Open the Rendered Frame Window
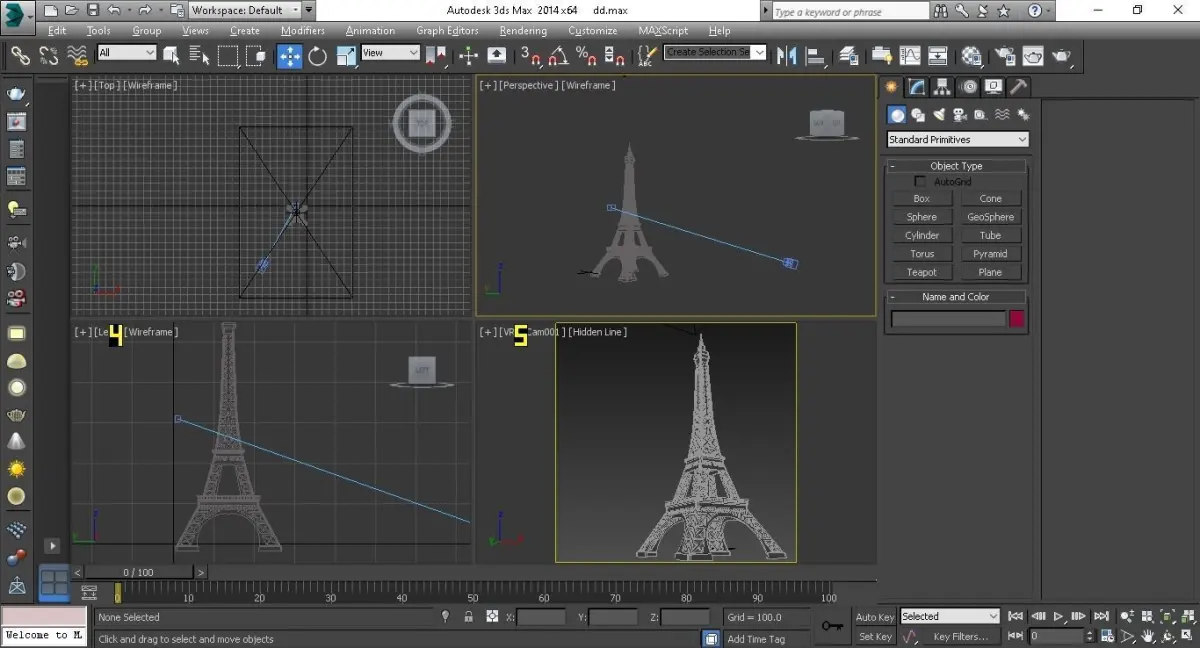Screen dimensions: 1200x648 (x=1032, y=55)
